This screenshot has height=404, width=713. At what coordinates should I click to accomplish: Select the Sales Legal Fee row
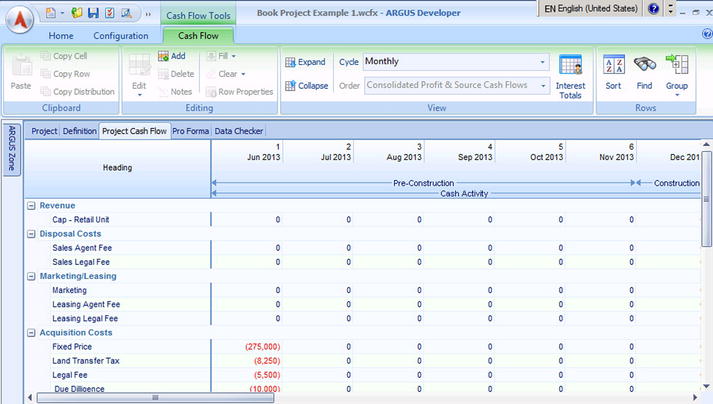tap(81, 262)
